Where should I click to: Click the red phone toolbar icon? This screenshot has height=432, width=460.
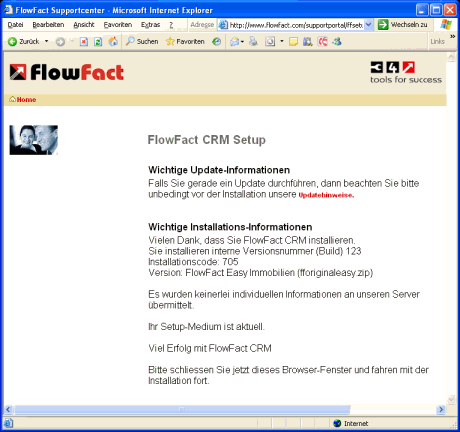322,42
